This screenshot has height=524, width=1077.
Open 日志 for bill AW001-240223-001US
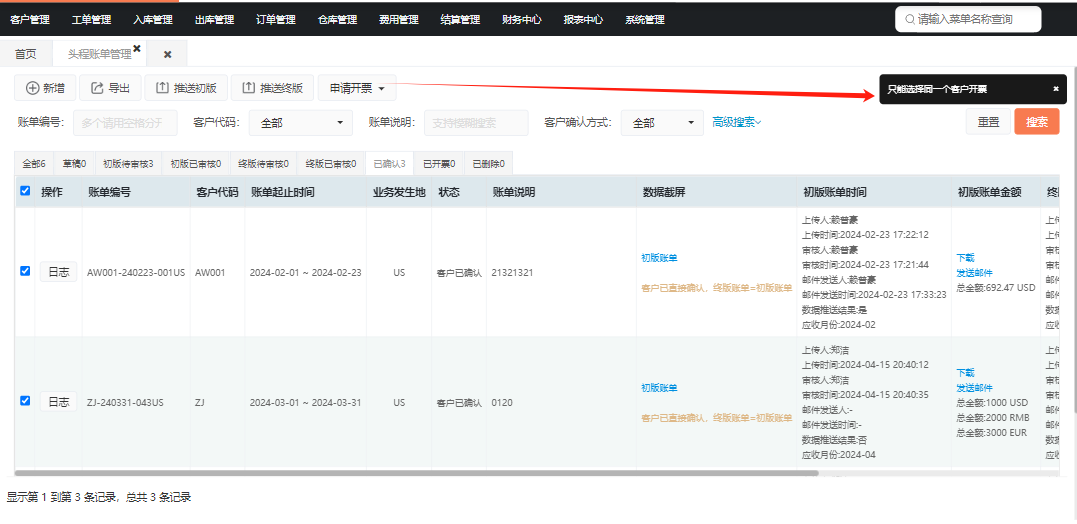(58, 273)
